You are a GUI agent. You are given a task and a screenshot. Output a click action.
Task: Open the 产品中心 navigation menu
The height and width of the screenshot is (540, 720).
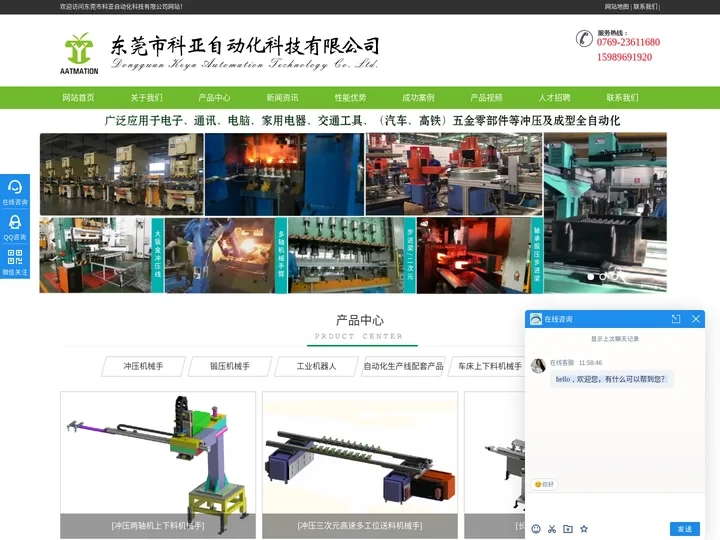coord(214,98)
